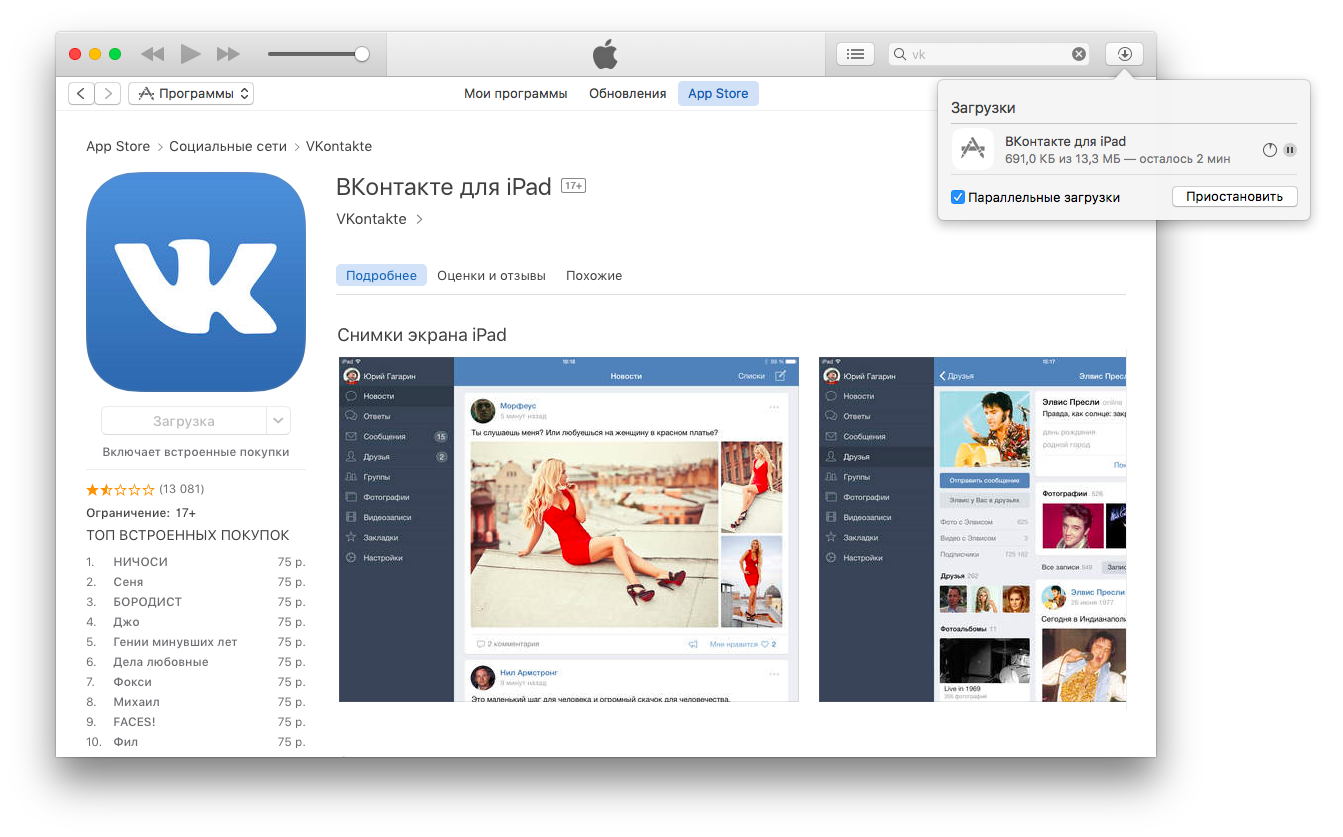
Task: Click the Сеня in-app purchase row
Action: point(196,582)
